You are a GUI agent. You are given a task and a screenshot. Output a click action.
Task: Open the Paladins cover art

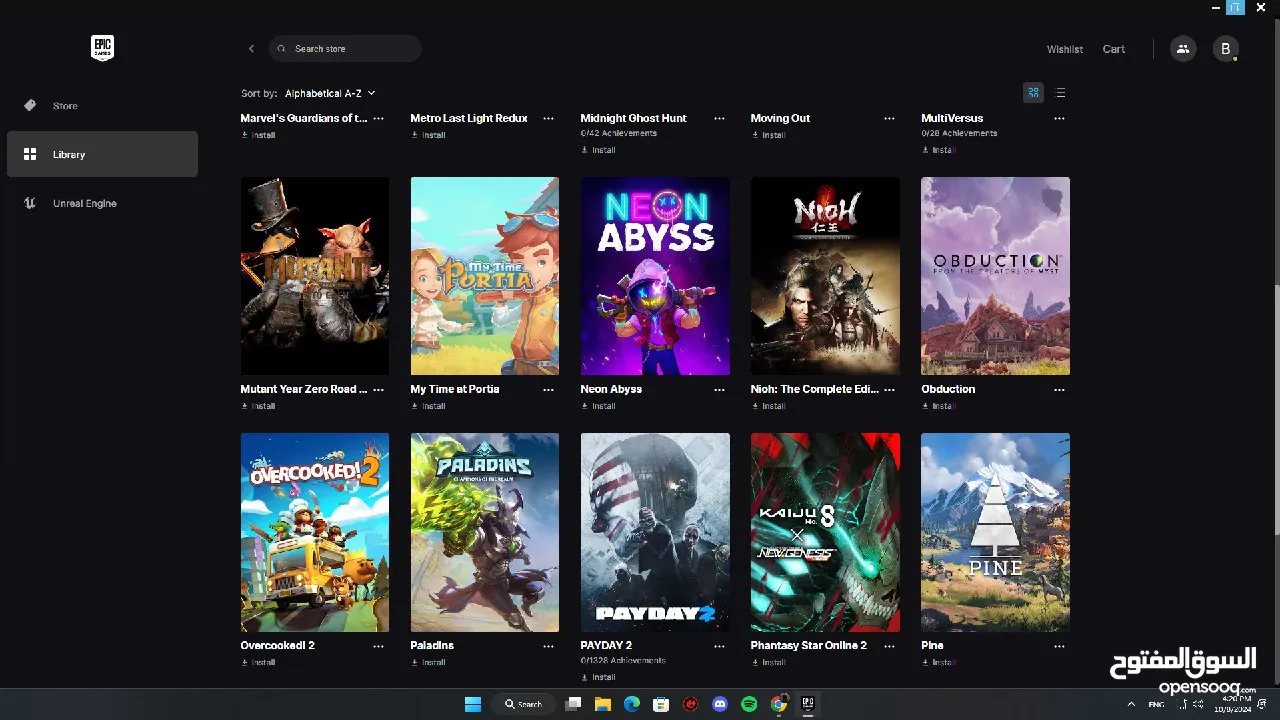[x=485, y=532]
